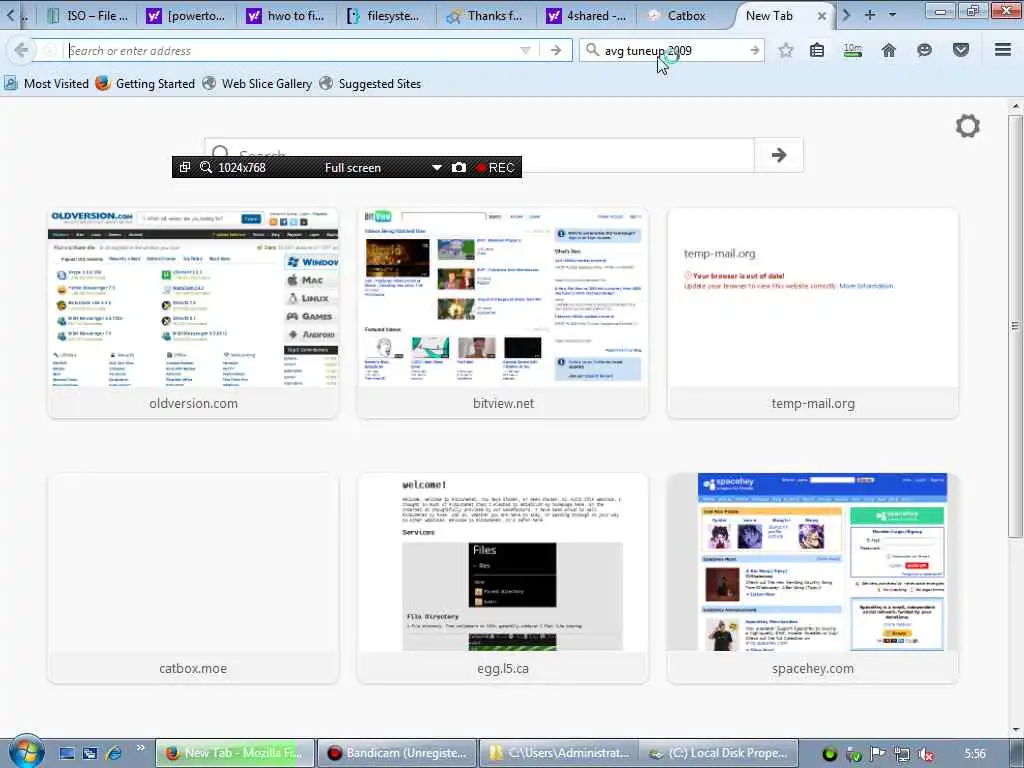This screenshot has height=768, width=1024.
Task: Close the New Tab tab
Action: point(822,16)
